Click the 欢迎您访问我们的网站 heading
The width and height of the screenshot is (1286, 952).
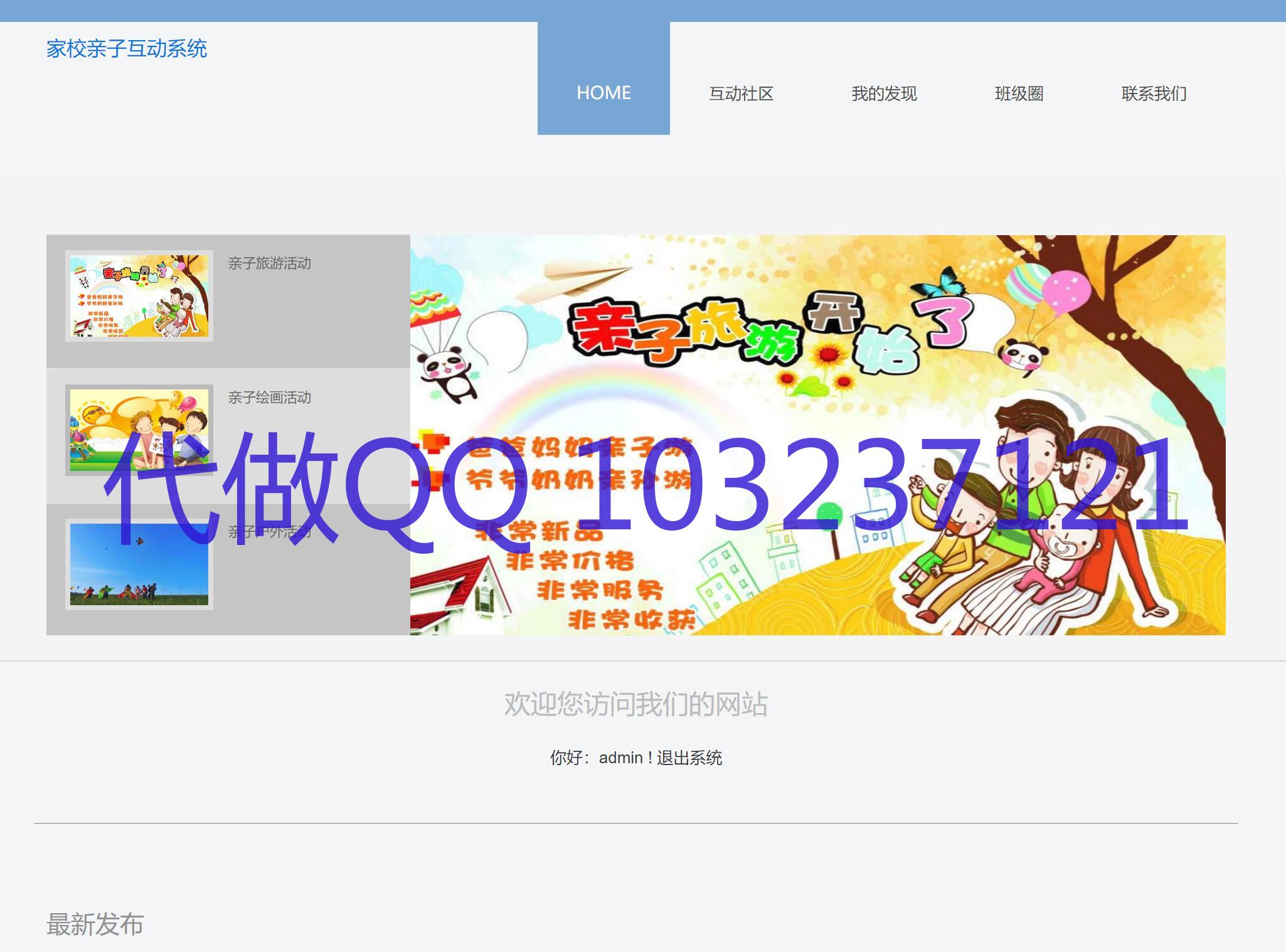coord(636,704)
